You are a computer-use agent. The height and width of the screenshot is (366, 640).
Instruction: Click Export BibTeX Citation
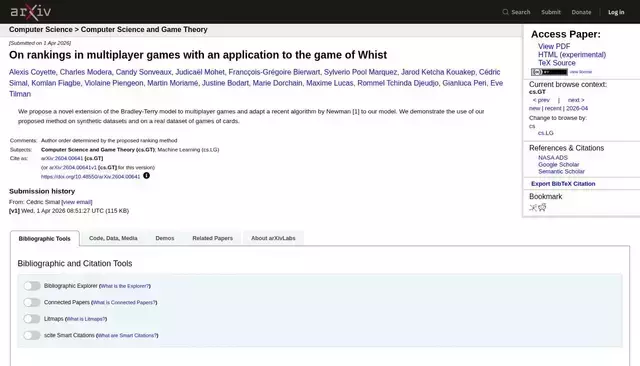point(563,184)
